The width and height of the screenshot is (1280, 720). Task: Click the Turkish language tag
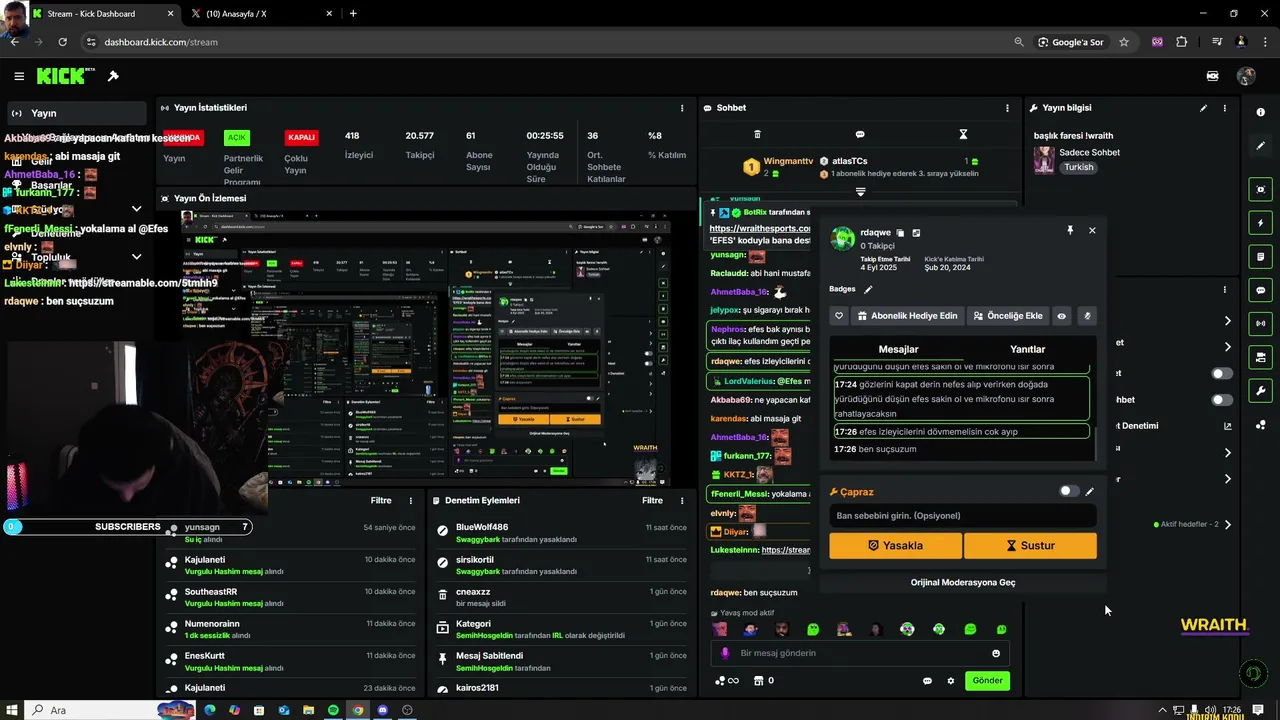tap(1078, 167)
